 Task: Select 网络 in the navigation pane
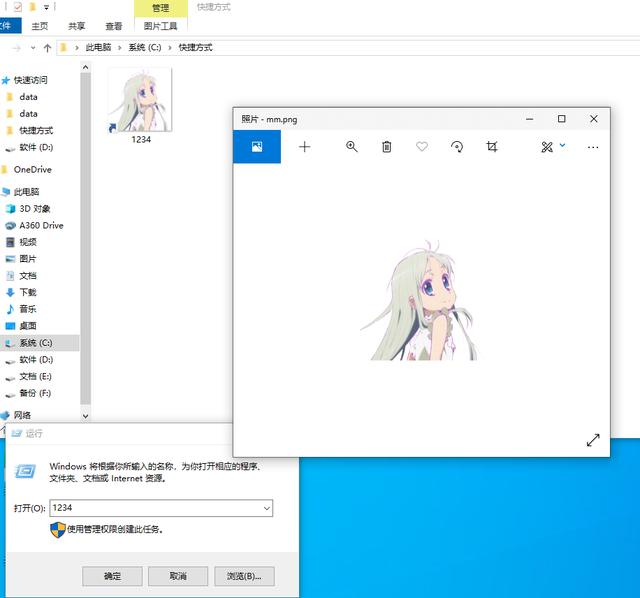[x=22, y=415]
